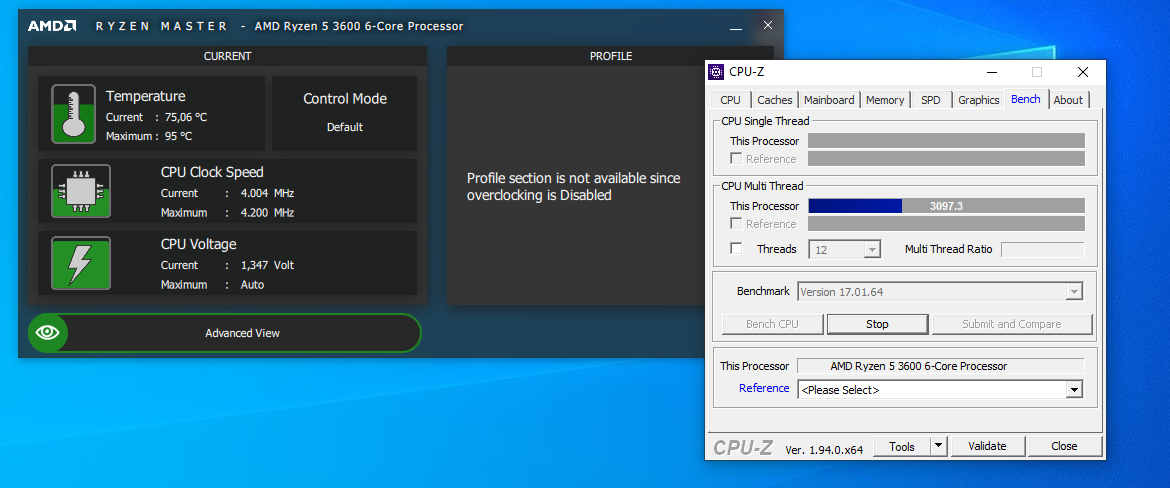1170x488 pixels.
Task: Minimize the CPU-Z window
Action: 992,72
